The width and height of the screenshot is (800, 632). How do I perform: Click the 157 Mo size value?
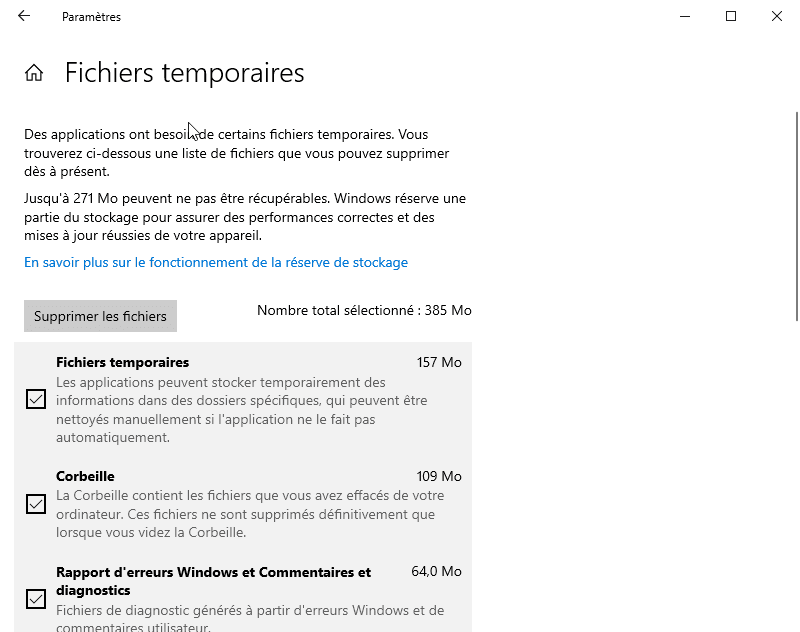[439, 362]
